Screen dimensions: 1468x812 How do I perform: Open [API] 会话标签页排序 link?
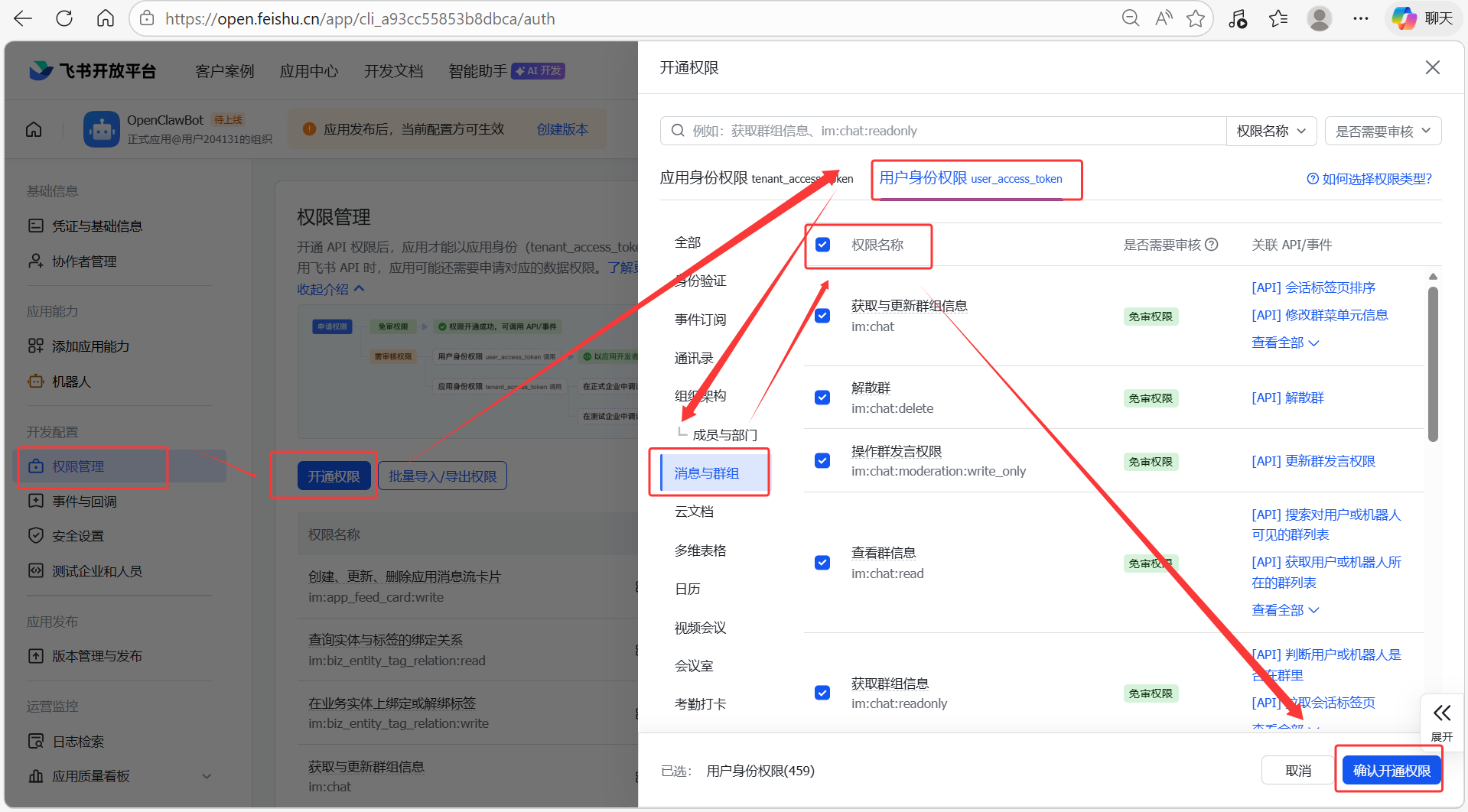point(1313,287)
